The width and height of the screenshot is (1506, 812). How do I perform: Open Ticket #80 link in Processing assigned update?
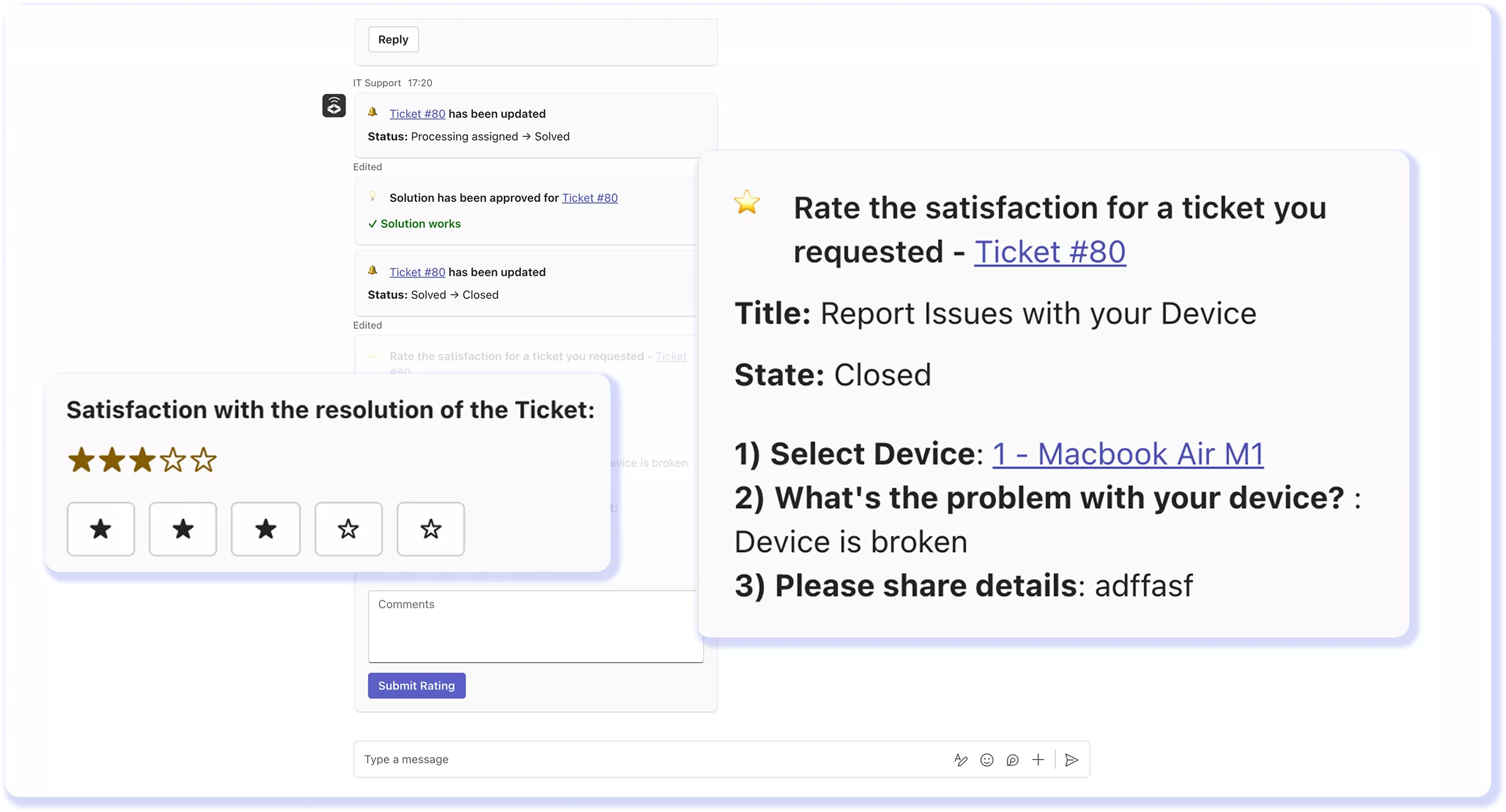tap(417, 114)
